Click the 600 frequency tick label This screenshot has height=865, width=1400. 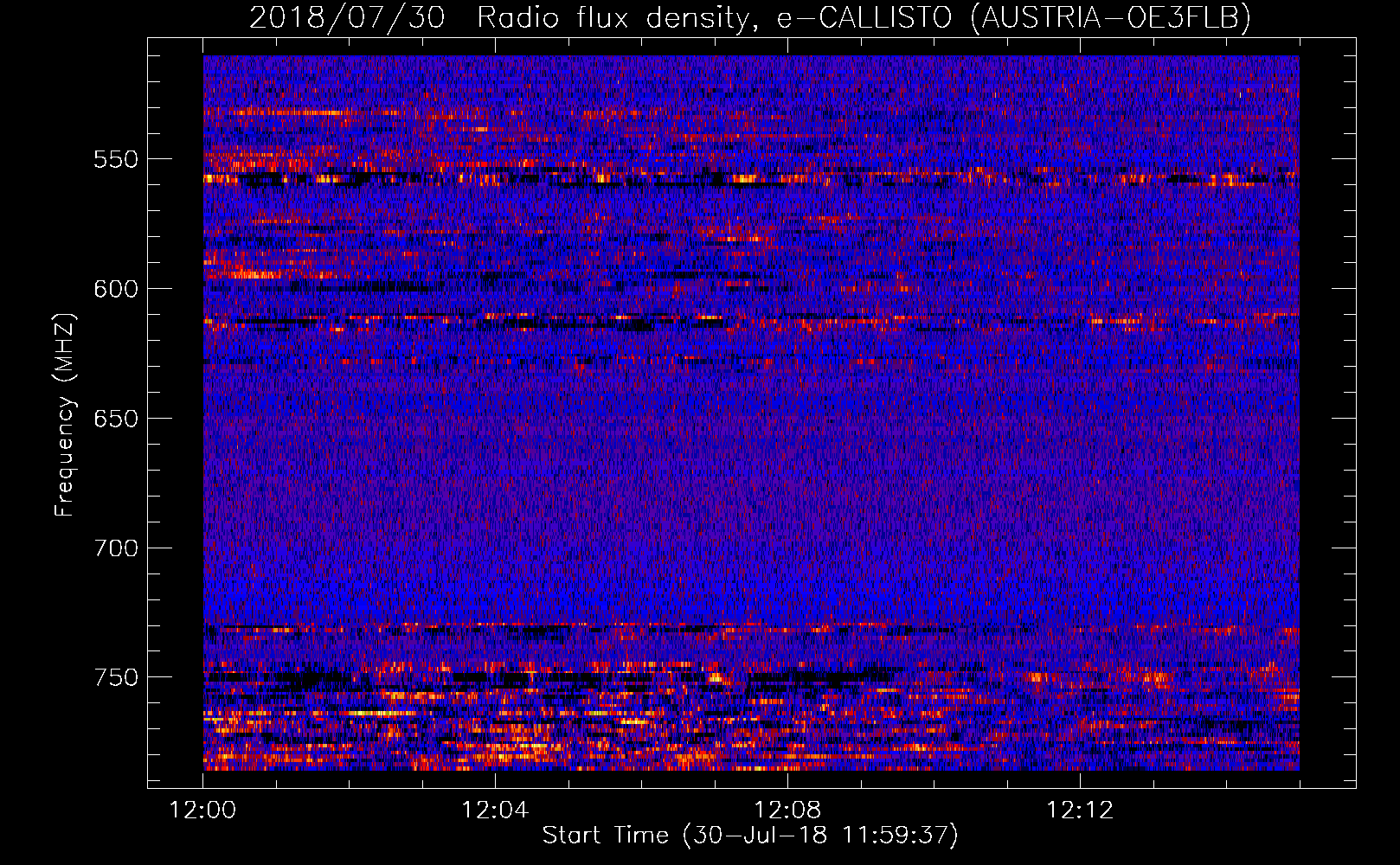point(116,289)
